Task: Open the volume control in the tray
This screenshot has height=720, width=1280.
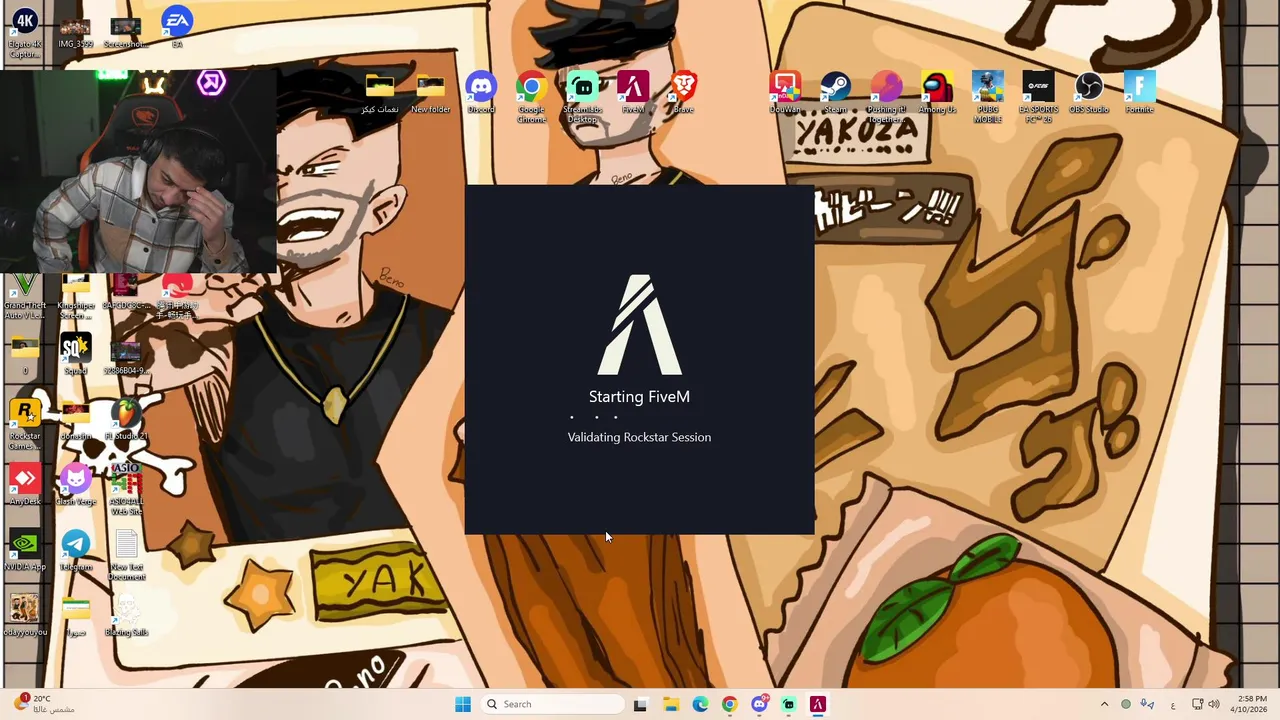Action: pos(1214,704)
